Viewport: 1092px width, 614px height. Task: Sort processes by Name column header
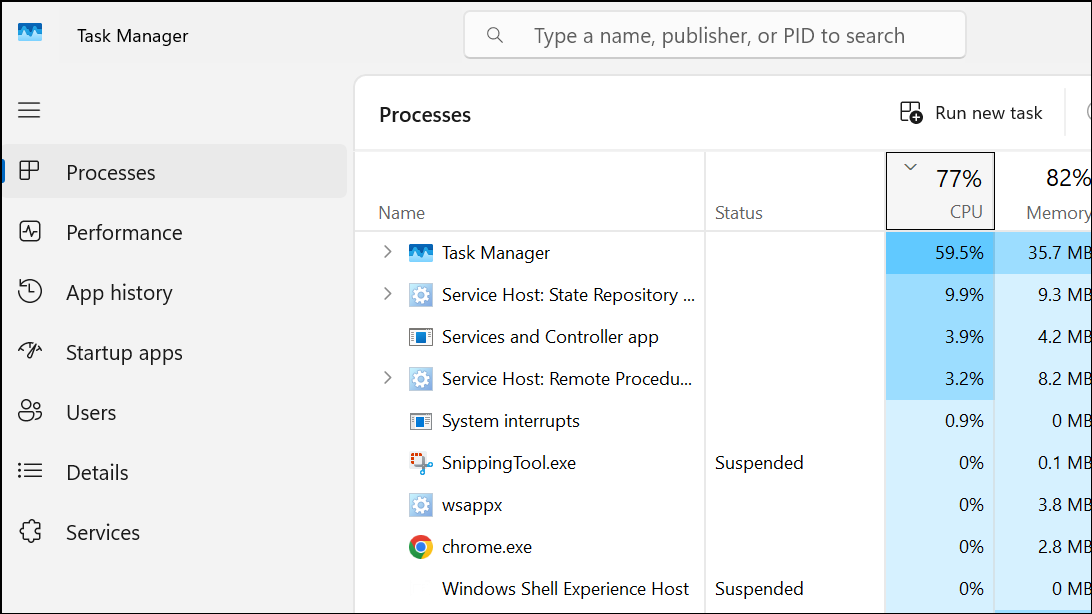click(x=402, y=213)
